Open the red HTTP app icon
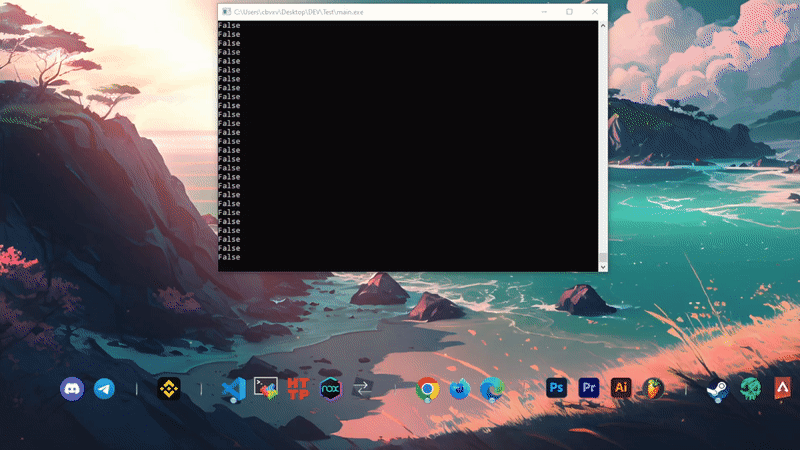Image resolution: width=800 pixels, height=450 pixels. click(x=298, y=388)
